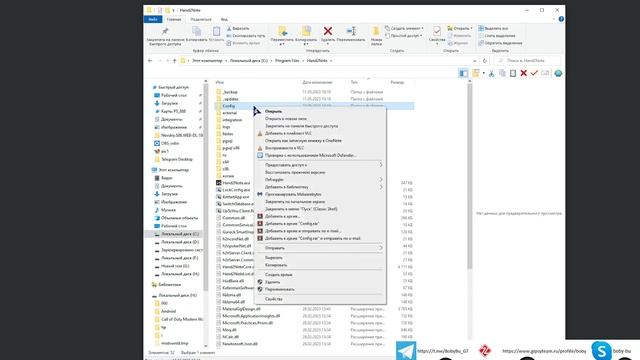Click the blue help question mark icon
The image size is (640, 360).
tap(561, 19)
